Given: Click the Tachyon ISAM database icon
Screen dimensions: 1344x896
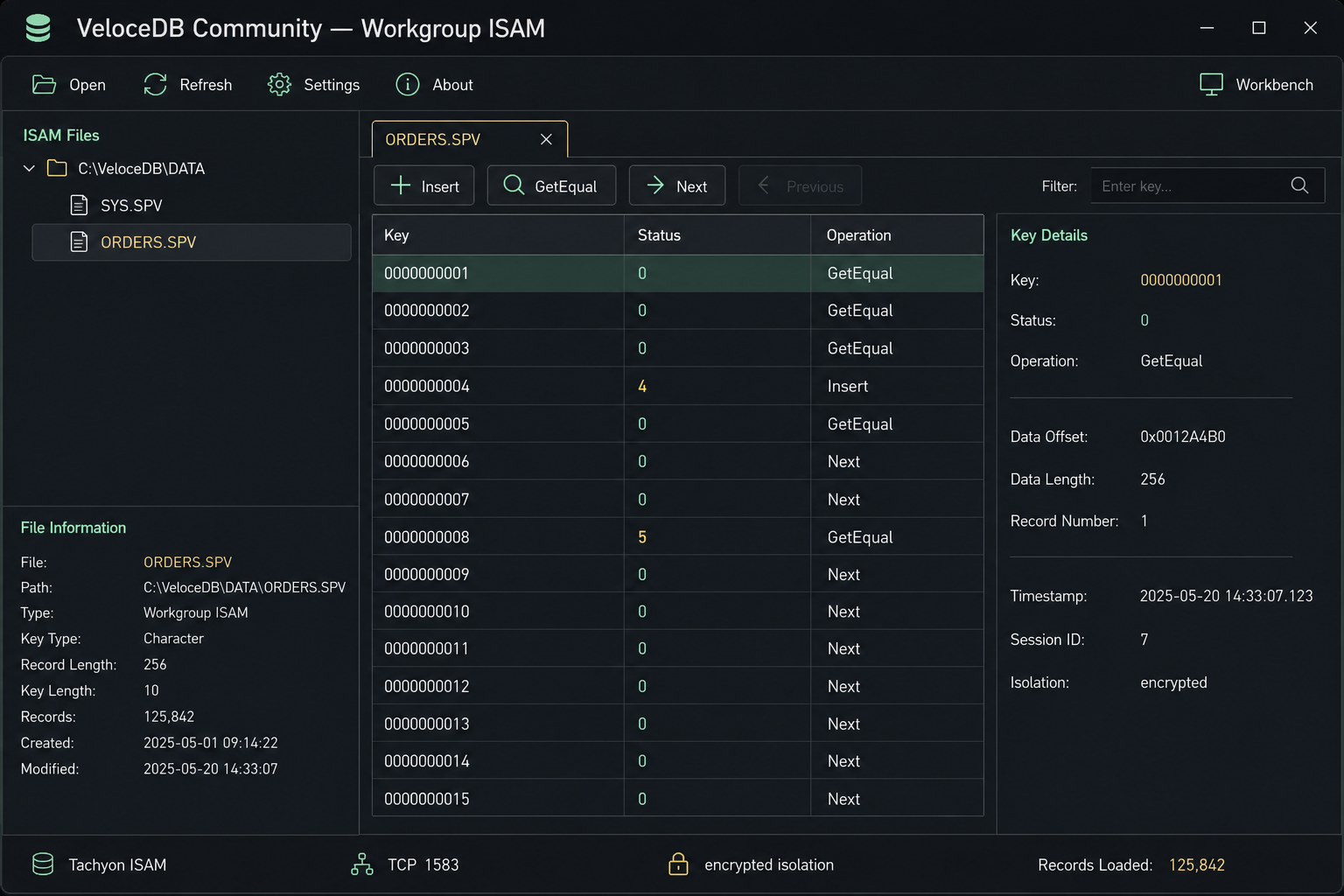Looking at the screenshot, I should pos(43,864).
